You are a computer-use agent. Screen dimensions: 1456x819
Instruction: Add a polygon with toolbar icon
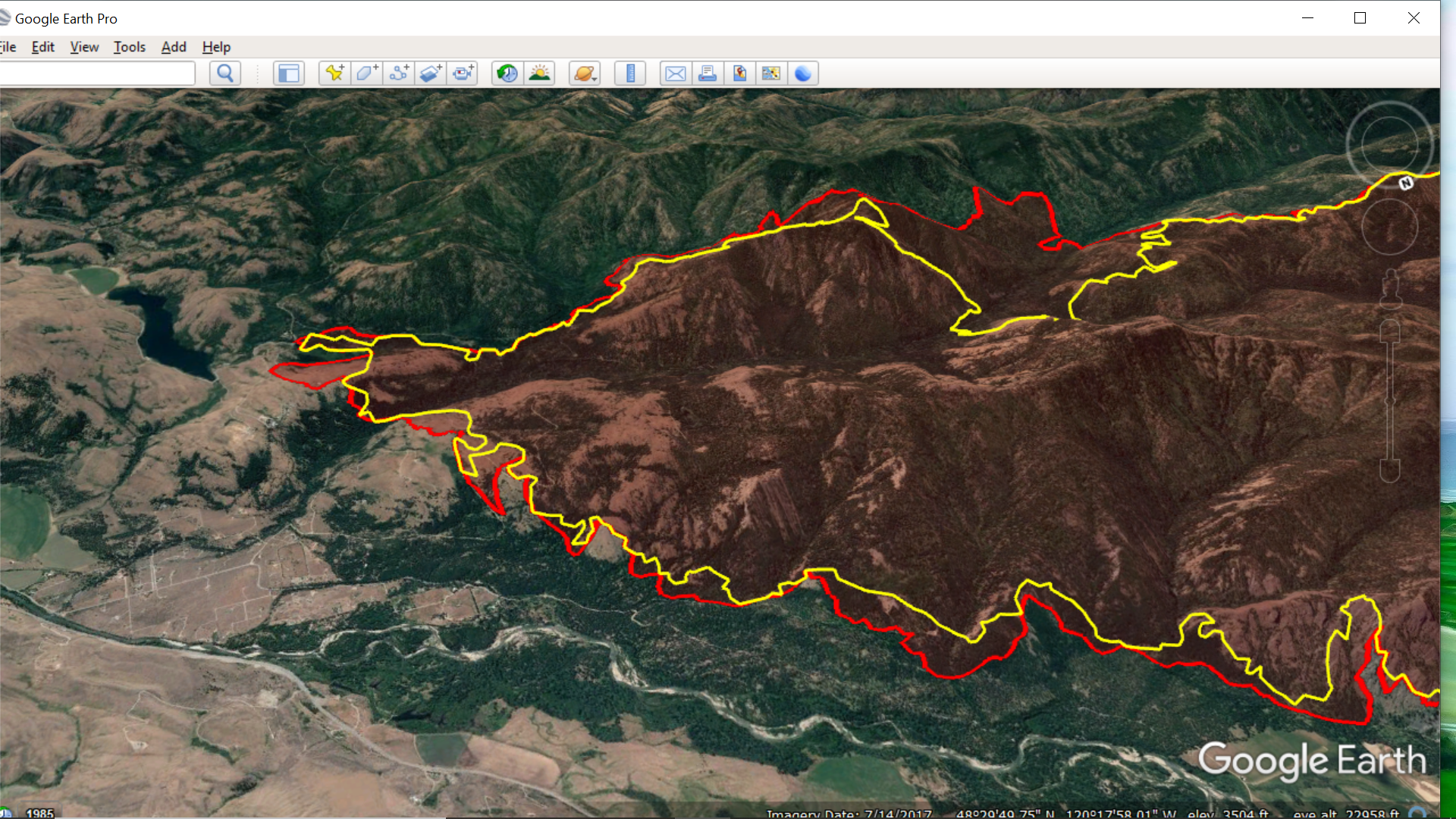coord(367,74)
